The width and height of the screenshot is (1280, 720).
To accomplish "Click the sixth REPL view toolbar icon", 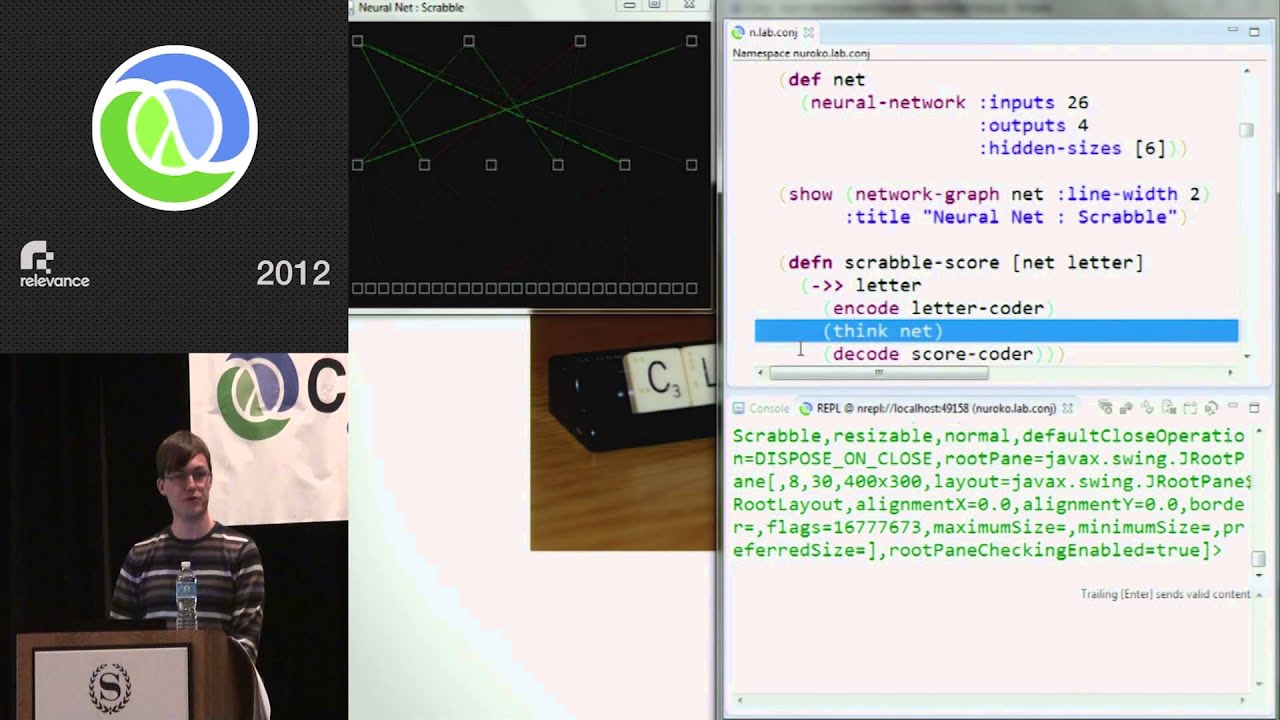I will tap(1211, 408).
